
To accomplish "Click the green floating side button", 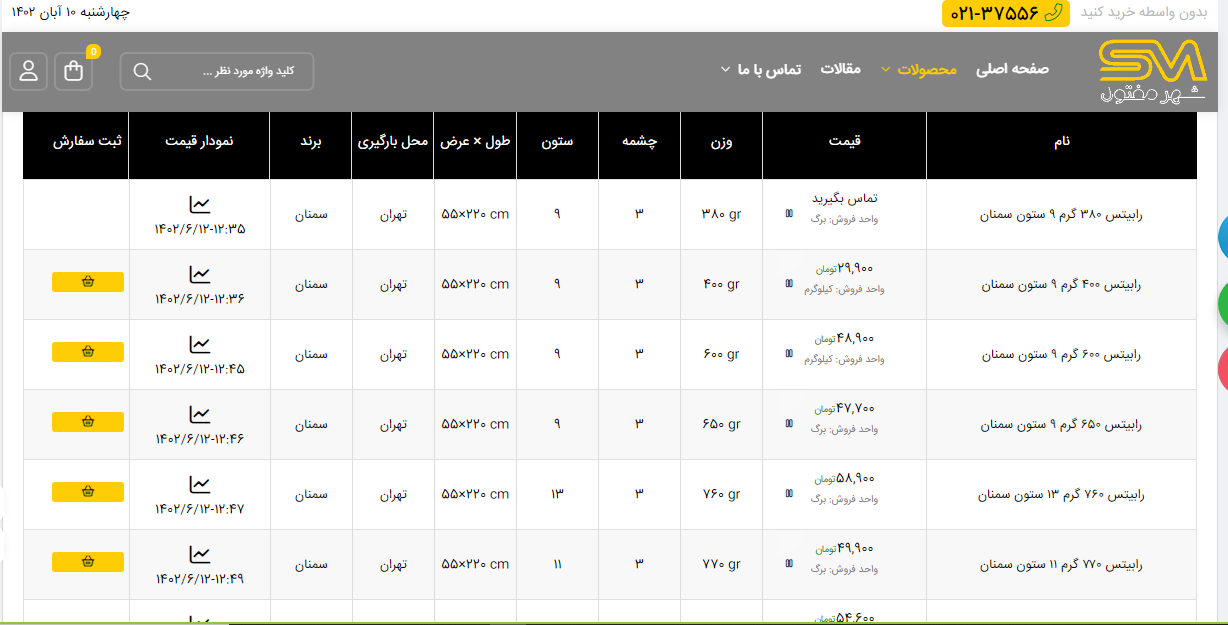I will (x=1221, y=304).
